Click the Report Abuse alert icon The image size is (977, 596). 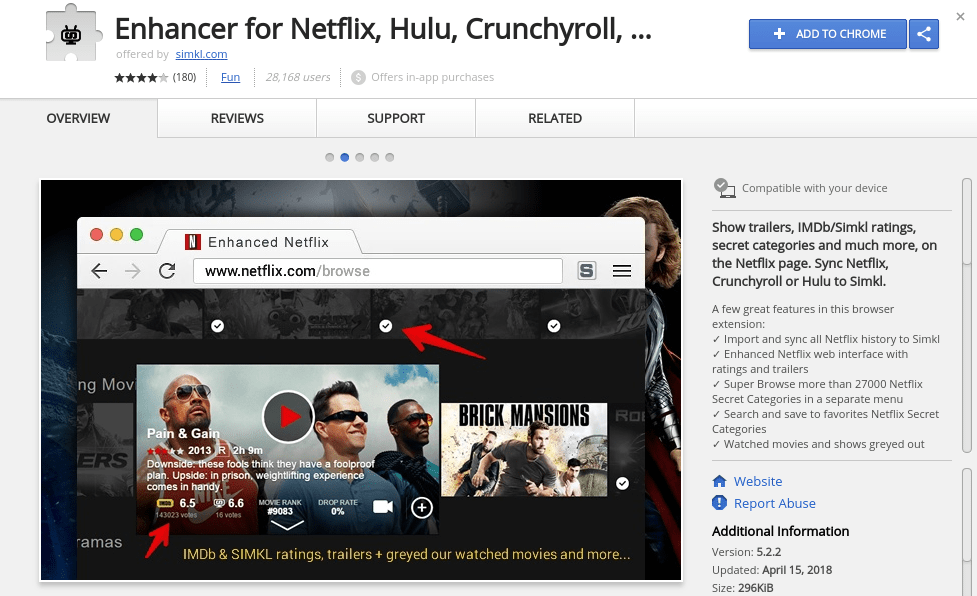(718, 503)
